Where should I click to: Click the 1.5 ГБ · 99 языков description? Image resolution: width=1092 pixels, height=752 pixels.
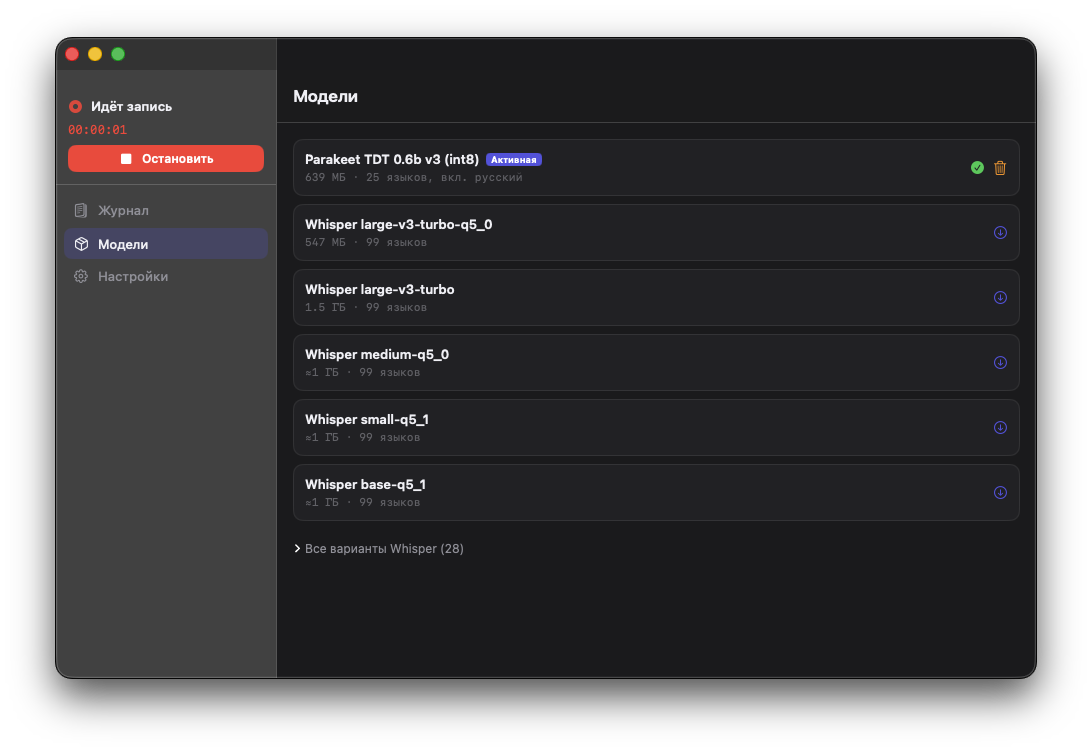pyautogui.click(x=366, y=307)
